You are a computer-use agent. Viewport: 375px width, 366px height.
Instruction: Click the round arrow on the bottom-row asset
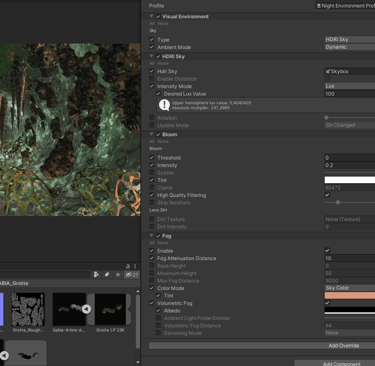point(4,355)
